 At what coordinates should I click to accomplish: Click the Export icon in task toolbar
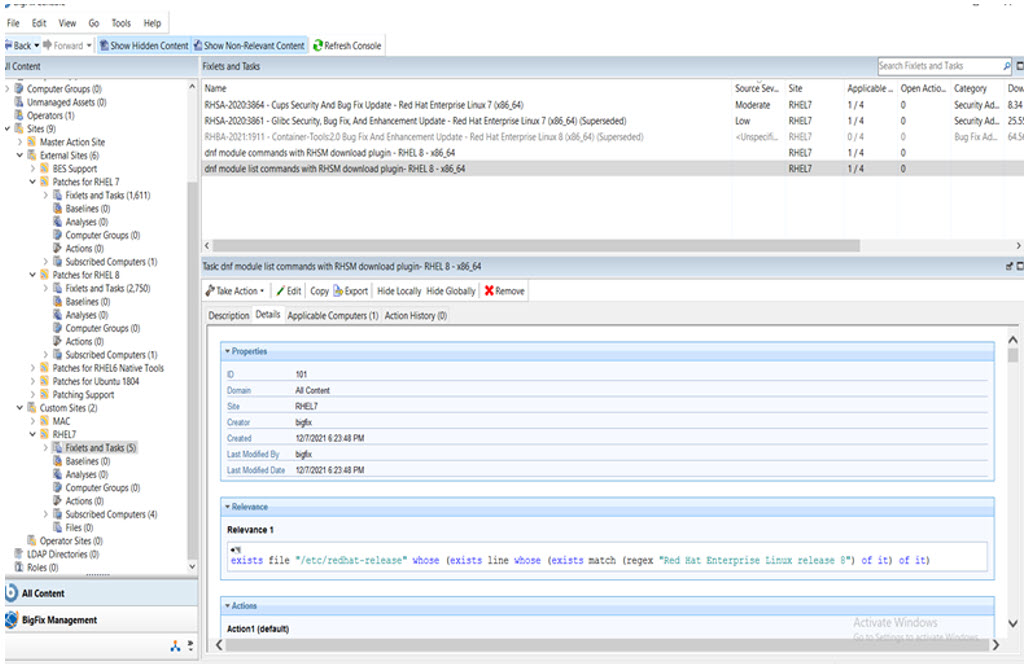click(x=339, y=291)
